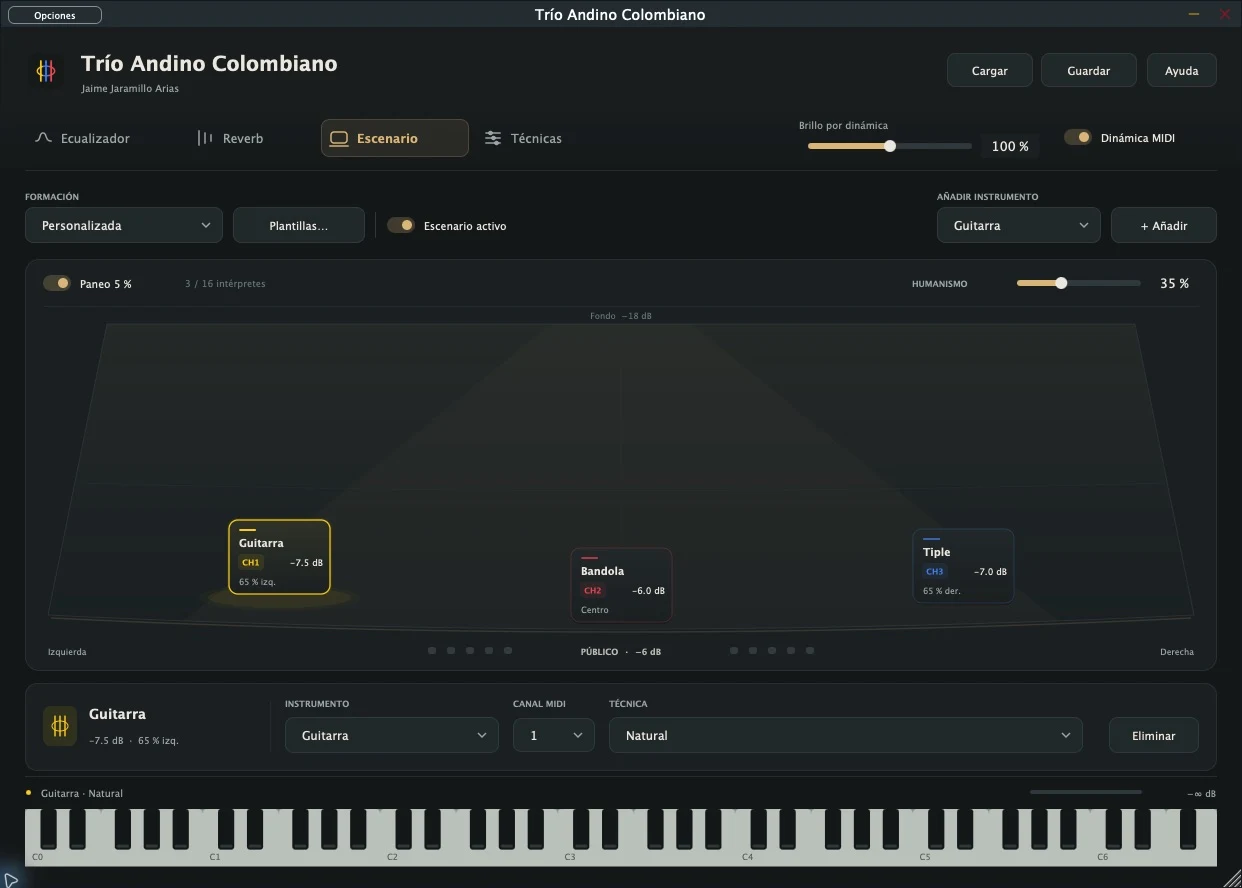The height and width of the screenshot is (888, 1242).
Task: Click the C0 label under the keyboard
Action: click(x=38, y=857)
